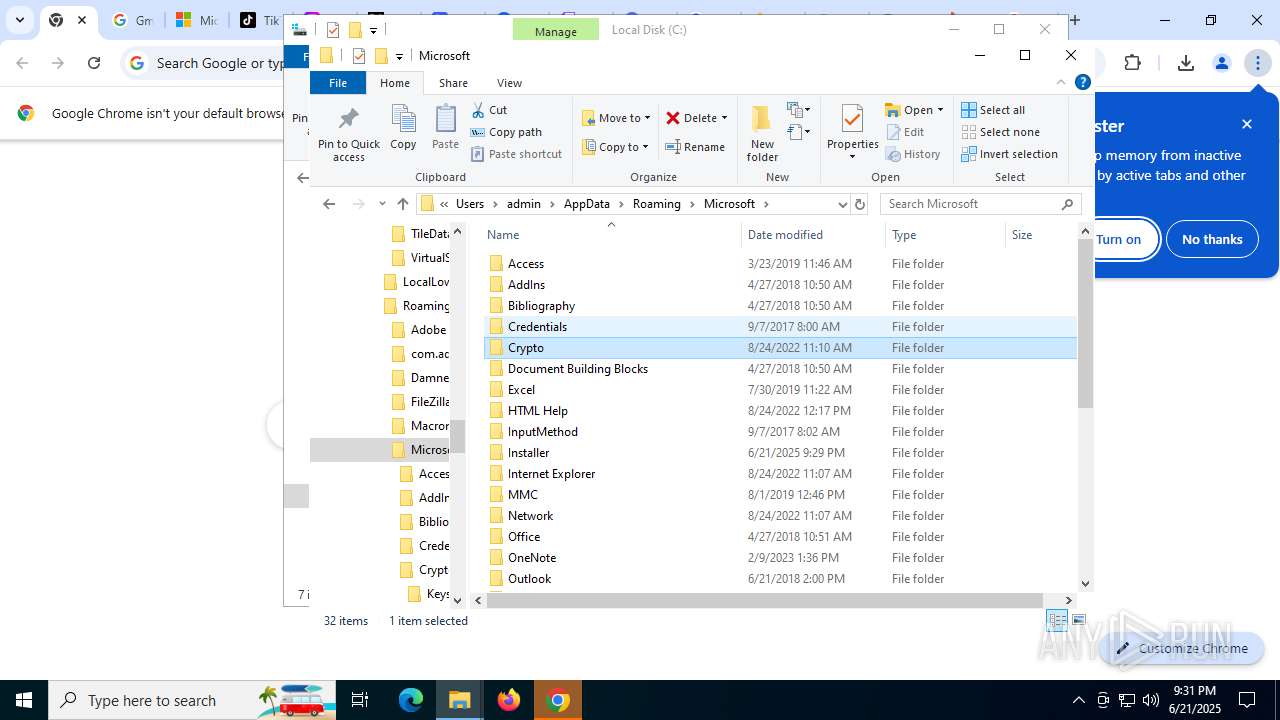
Task: Click No thanks in Chrome popup
Action: coord(1212,239)
